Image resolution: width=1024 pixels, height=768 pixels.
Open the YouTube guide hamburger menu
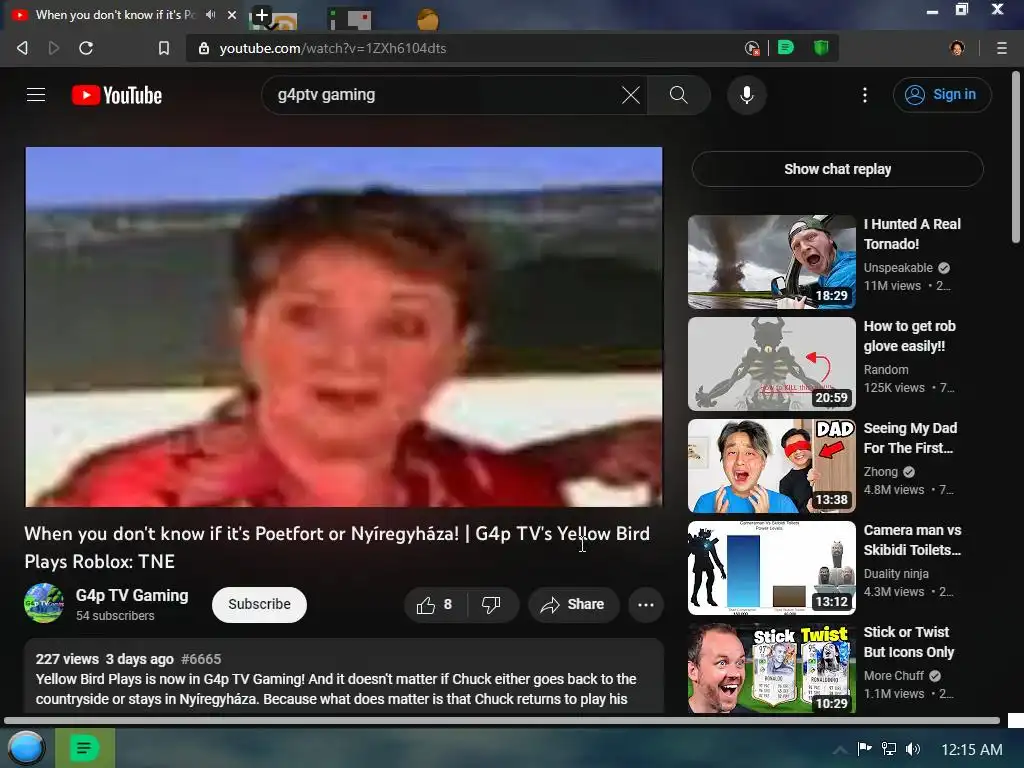click(36, 95)
